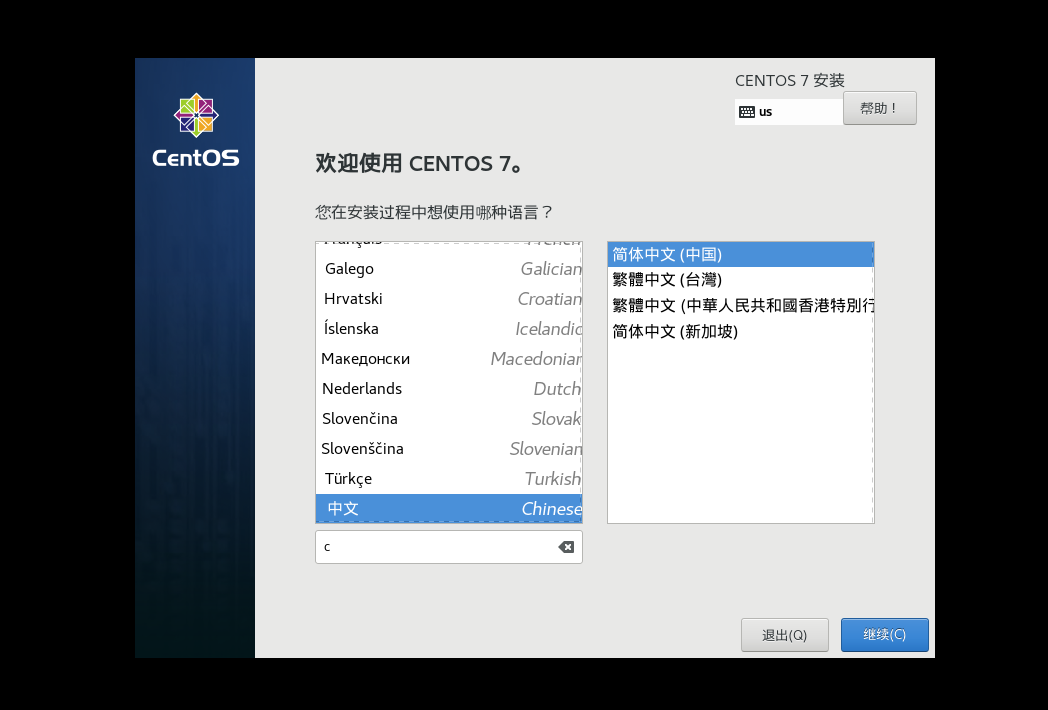Select Türkçe Turkish language
This screenshot has height=710, width=1048.
448,479
